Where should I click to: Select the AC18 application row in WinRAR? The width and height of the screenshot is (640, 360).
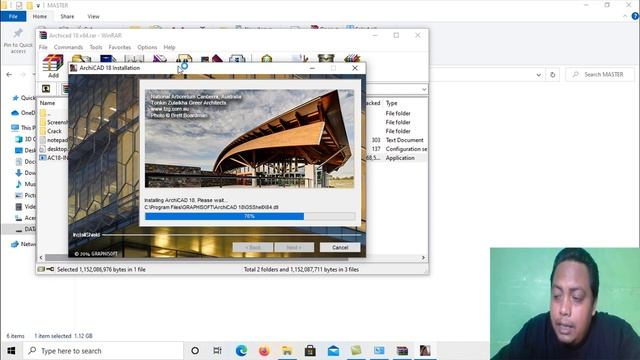(53, 158)
